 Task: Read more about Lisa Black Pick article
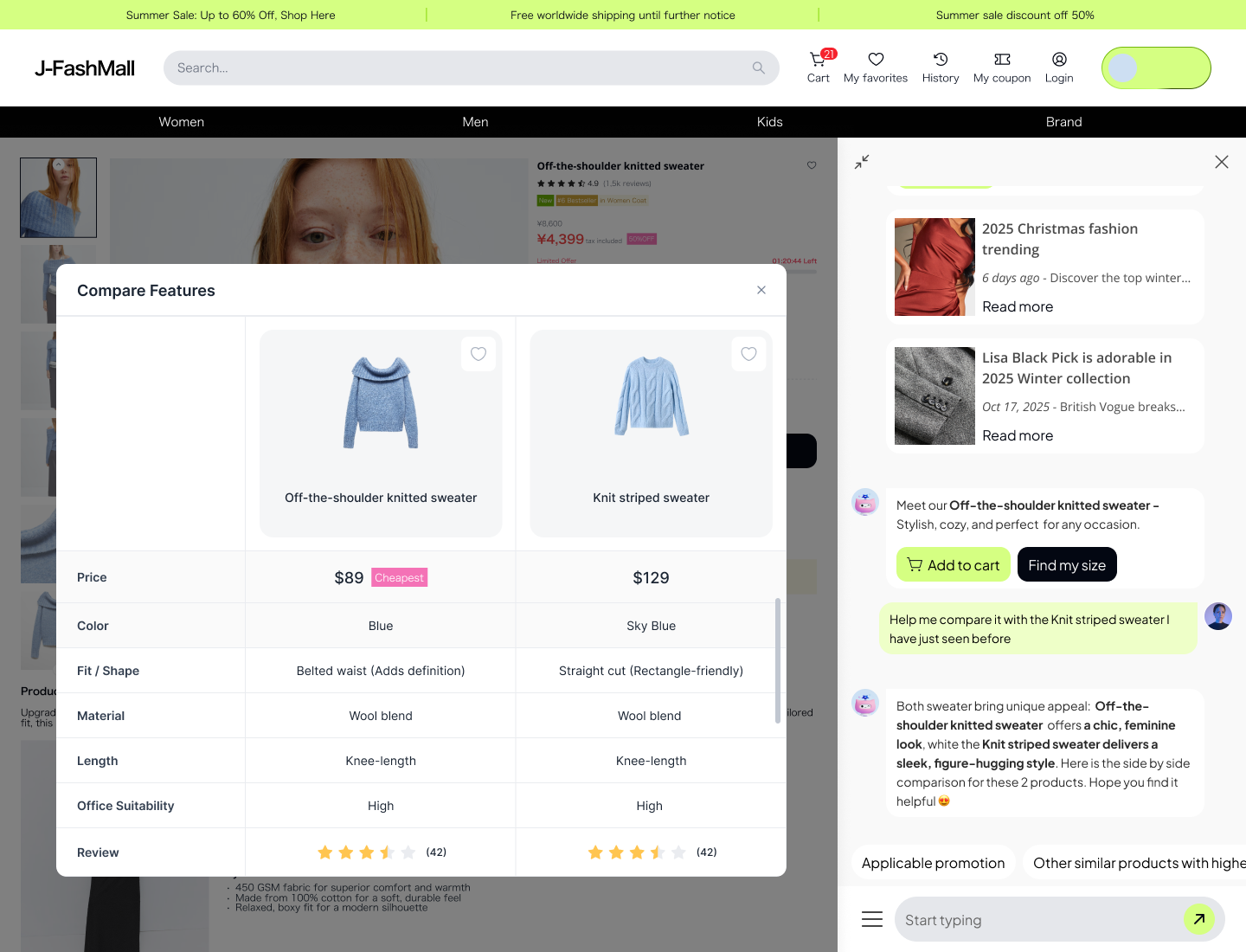pos(1018,435)
